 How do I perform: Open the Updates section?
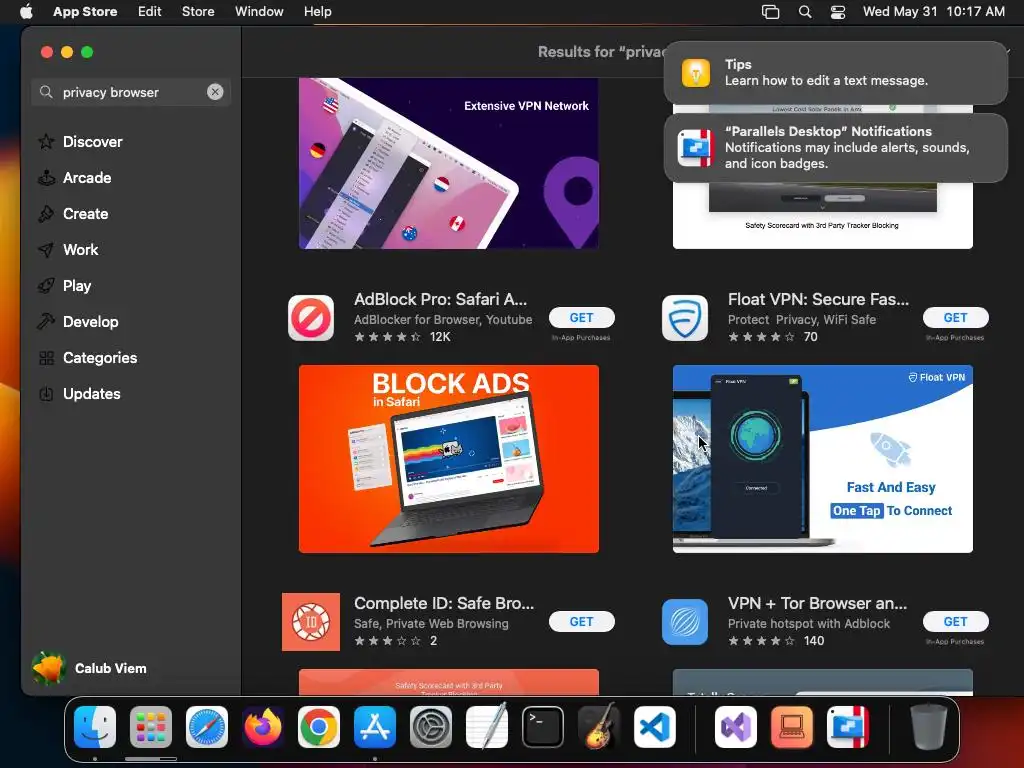coord(91,393)
